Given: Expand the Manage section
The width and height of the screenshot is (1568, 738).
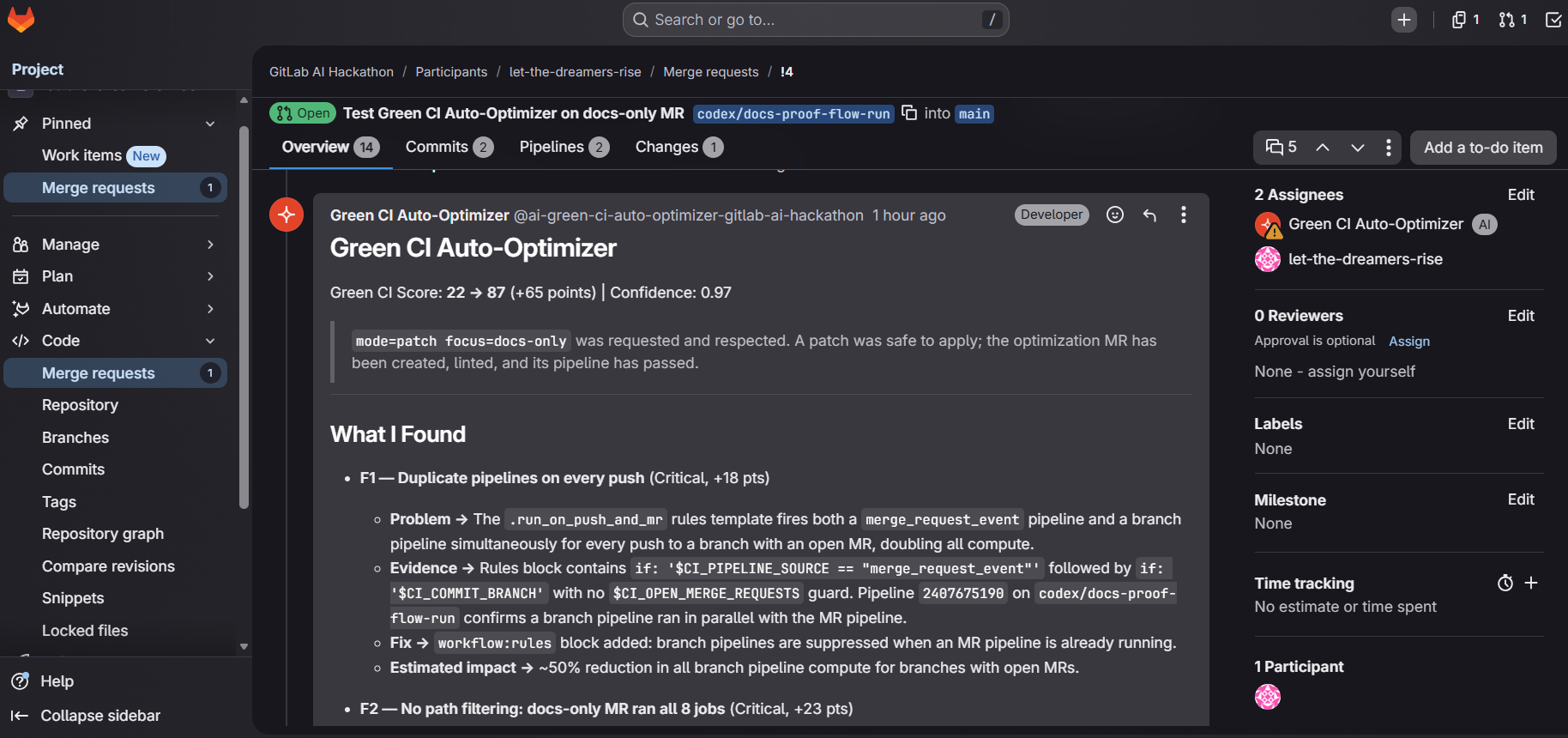Looking at the screenshot, I should tap(210, 245).
